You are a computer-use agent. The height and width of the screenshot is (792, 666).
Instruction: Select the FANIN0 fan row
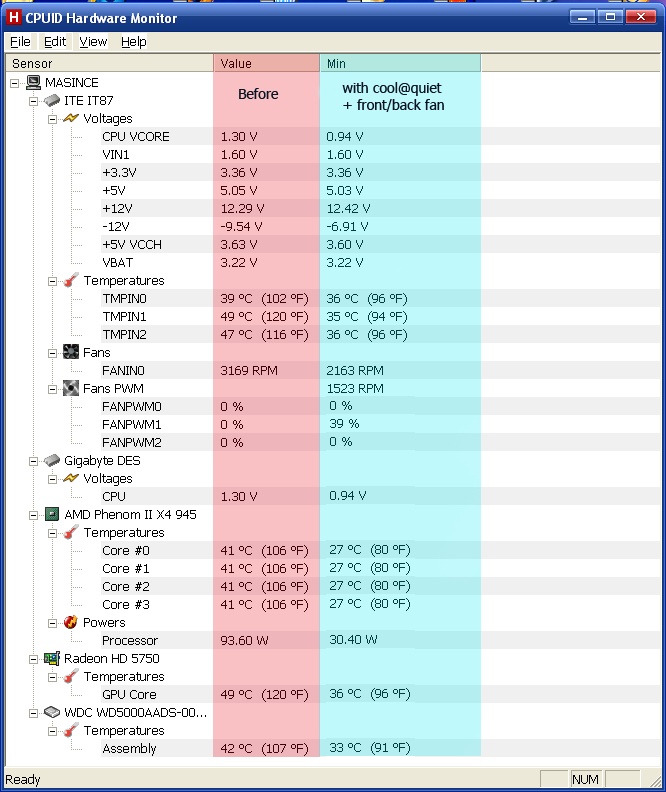(381, 371)
